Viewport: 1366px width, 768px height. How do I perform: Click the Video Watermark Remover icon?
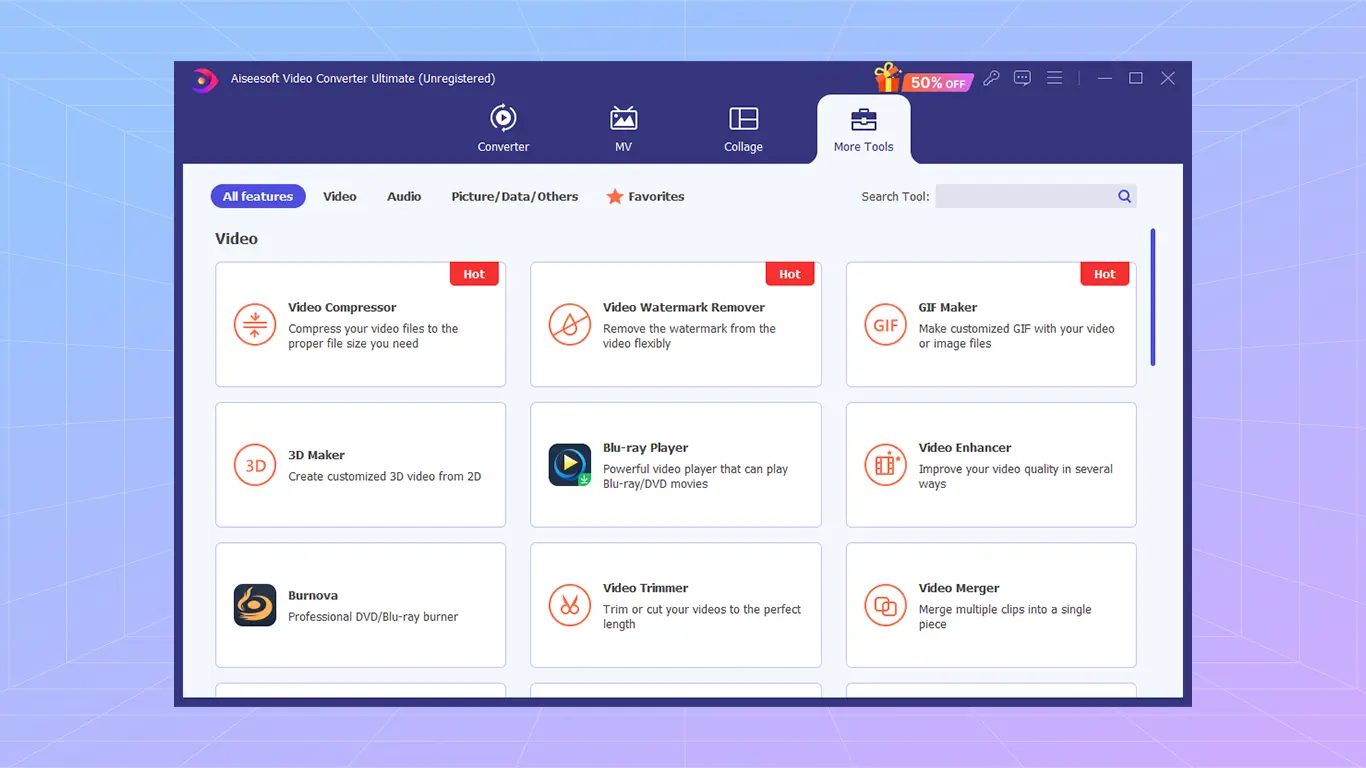coord(570,325)
